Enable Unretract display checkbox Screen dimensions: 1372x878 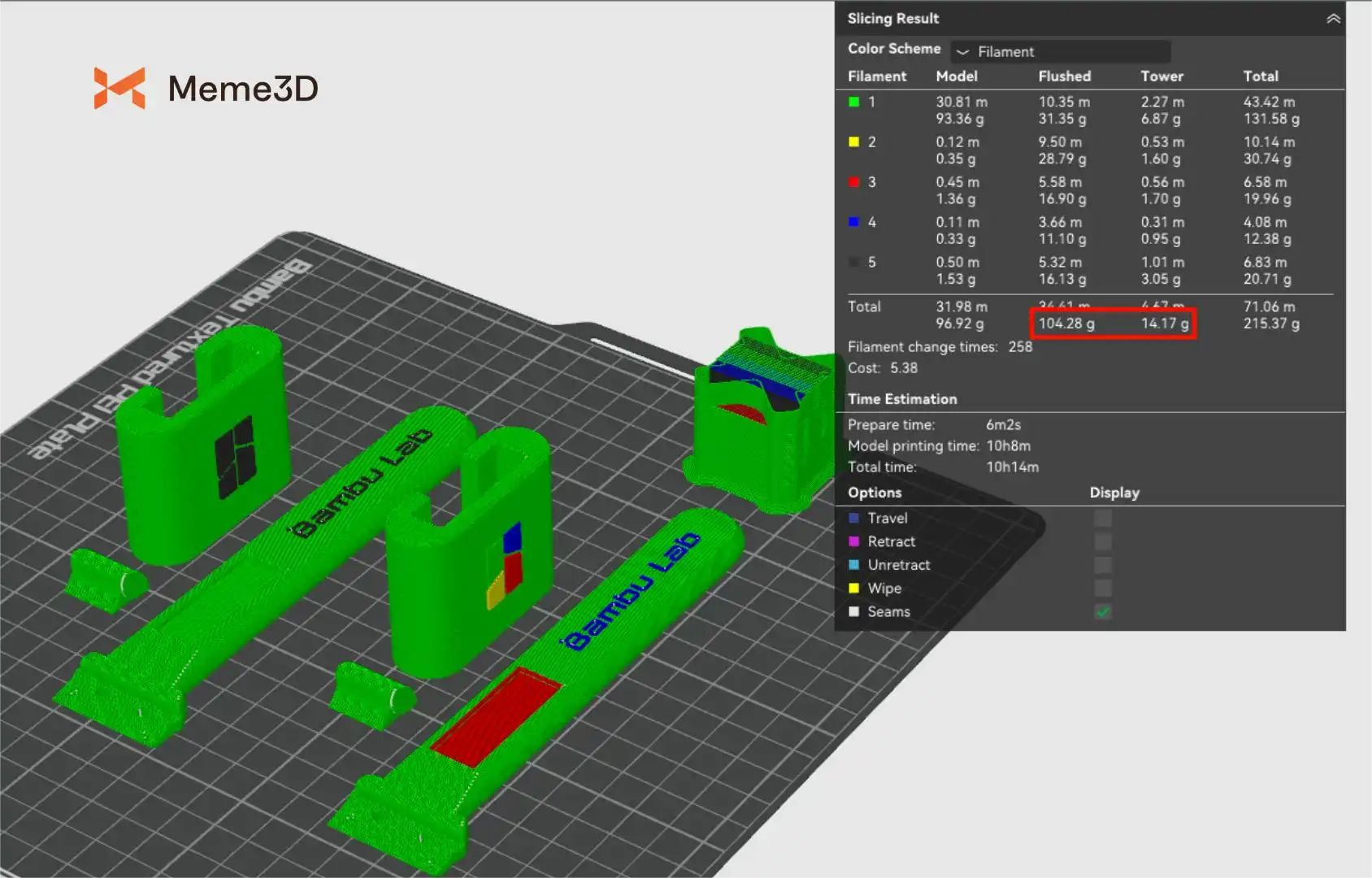(x=1103, y=565)
